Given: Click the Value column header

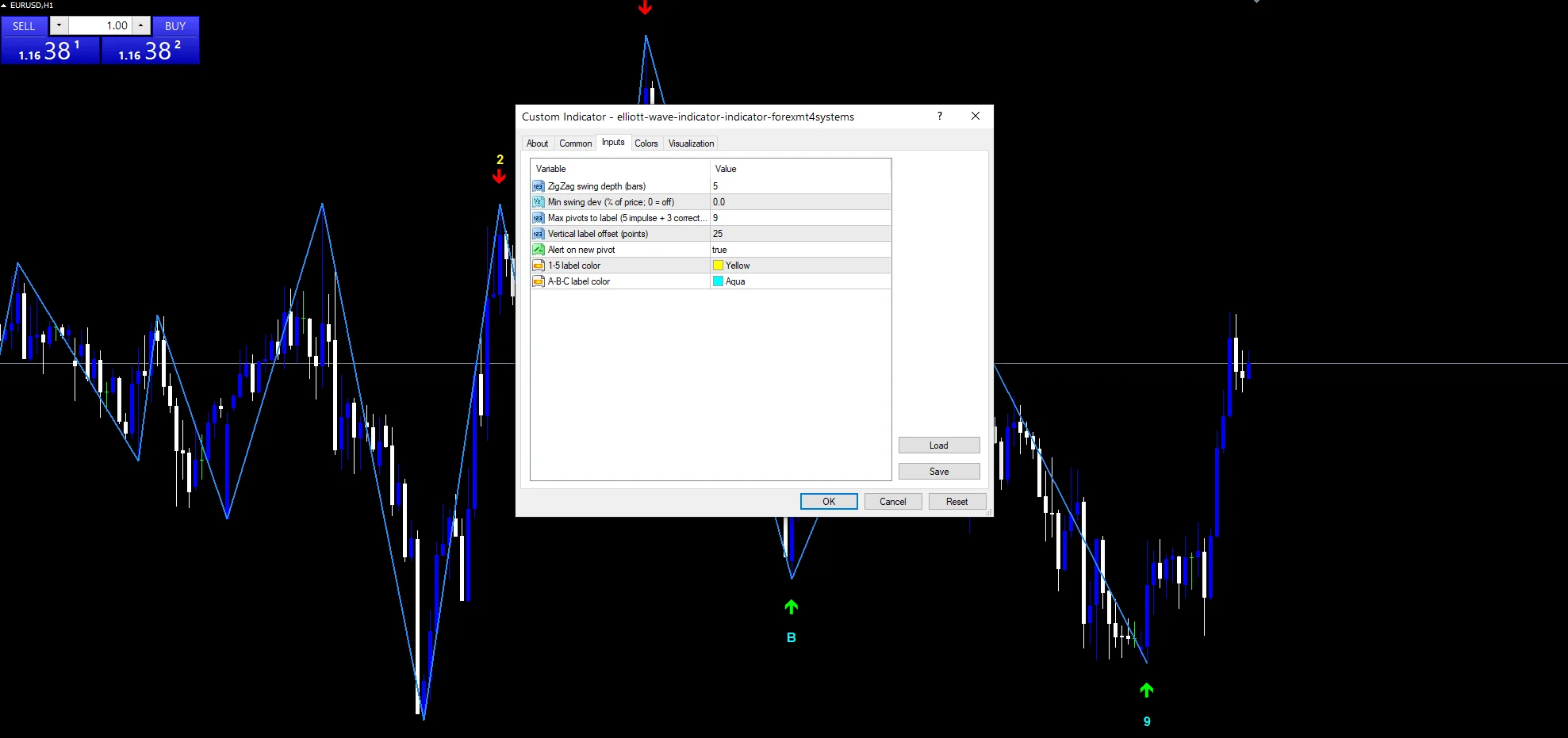Looking at the screenshot, I should point(800,169).
